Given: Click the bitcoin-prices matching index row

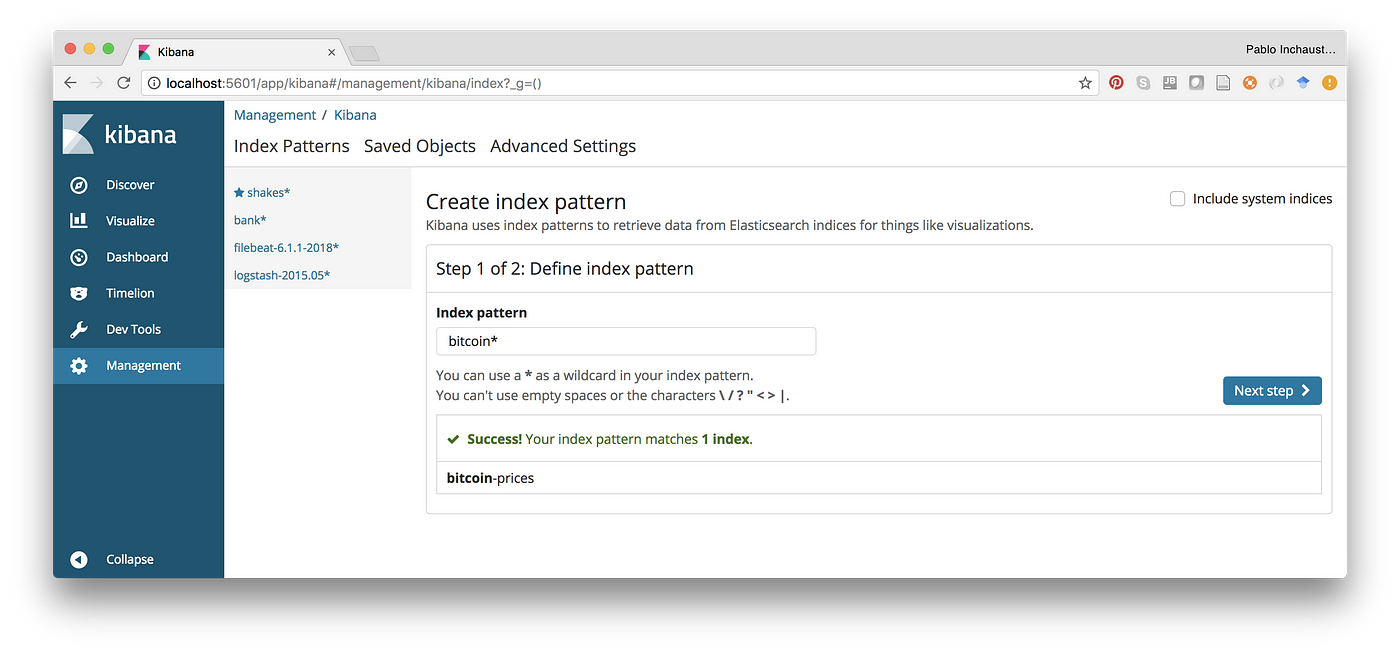Looking at the screenshot, I should click(879, 478).
